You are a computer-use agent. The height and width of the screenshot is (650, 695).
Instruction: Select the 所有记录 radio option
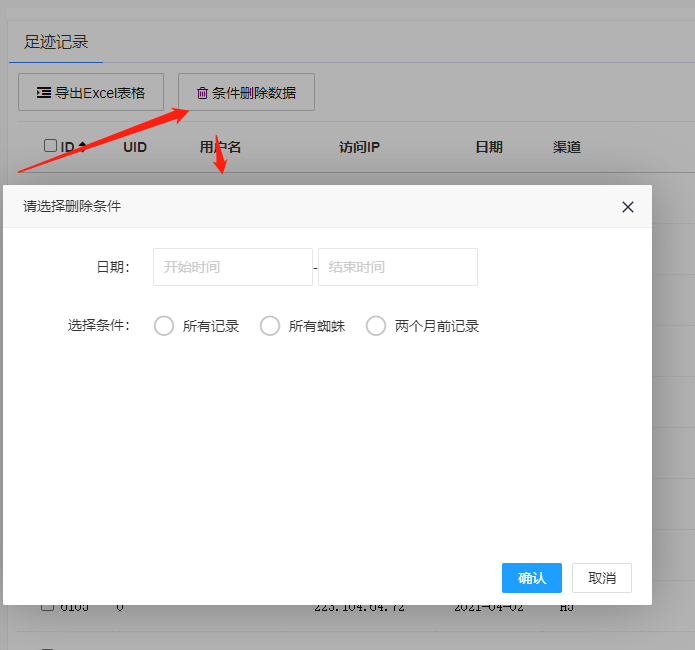coord(165,326)
